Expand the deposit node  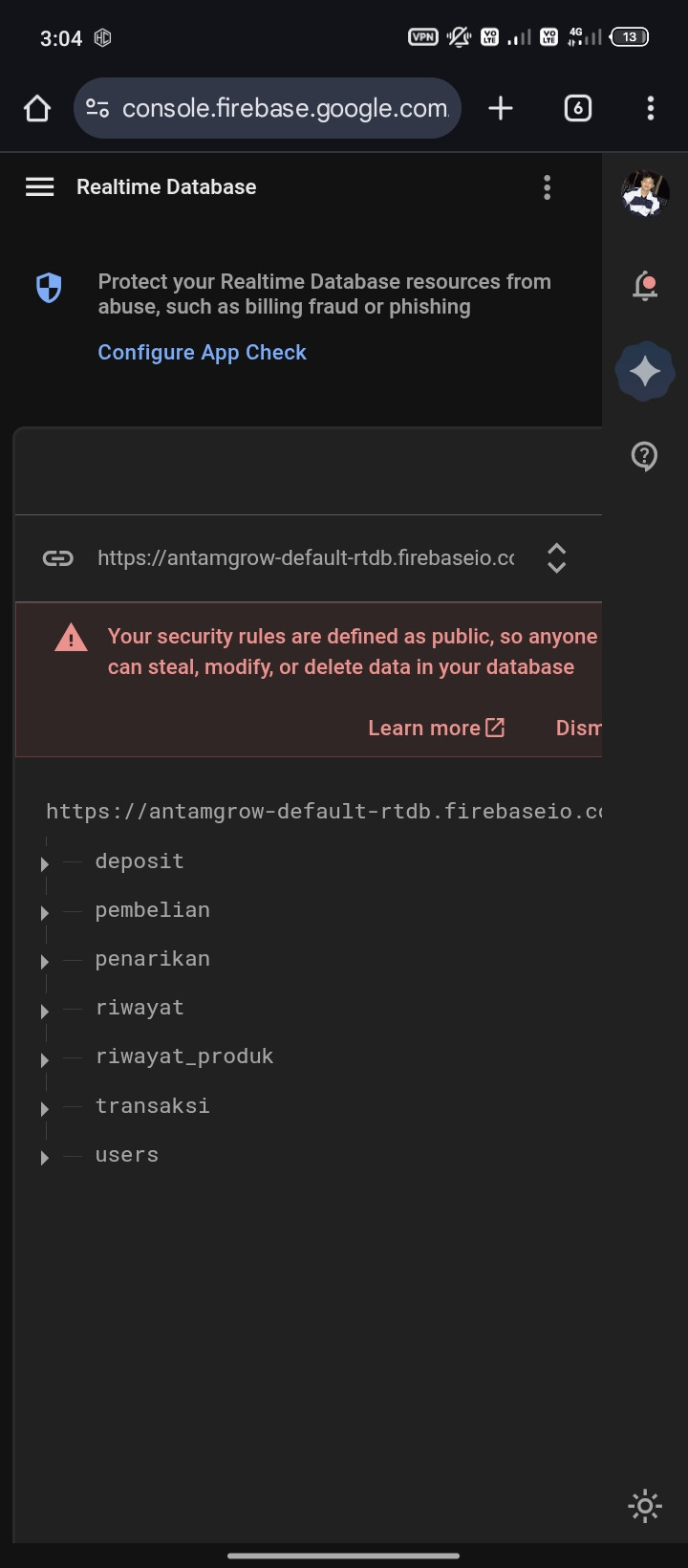click(x=45, y=864)
